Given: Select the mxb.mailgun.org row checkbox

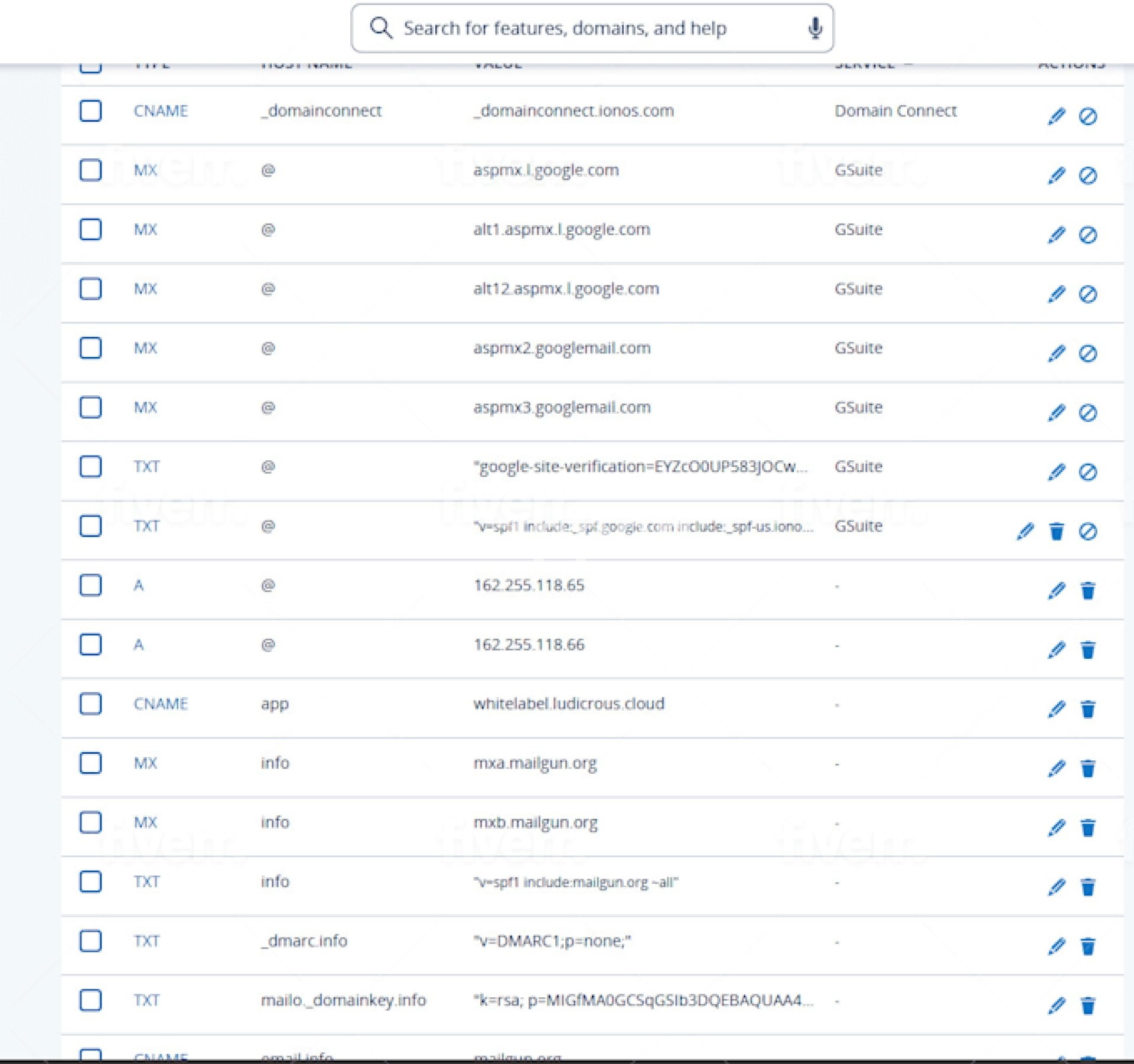Looking at the screenshot, I should click(90, 822).
